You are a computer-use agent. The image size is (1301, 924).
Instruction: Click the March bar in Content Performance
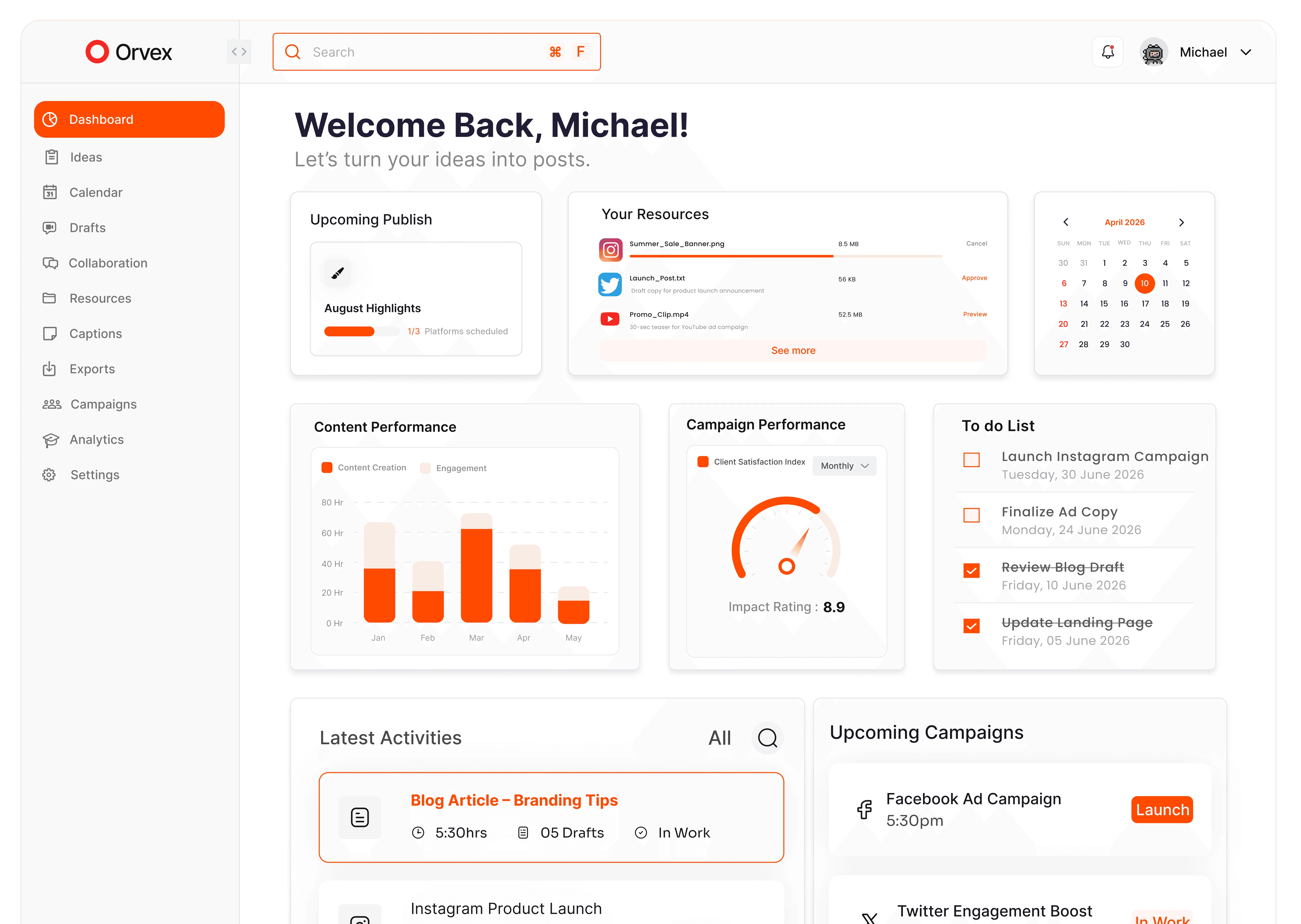tap(476, 568)
